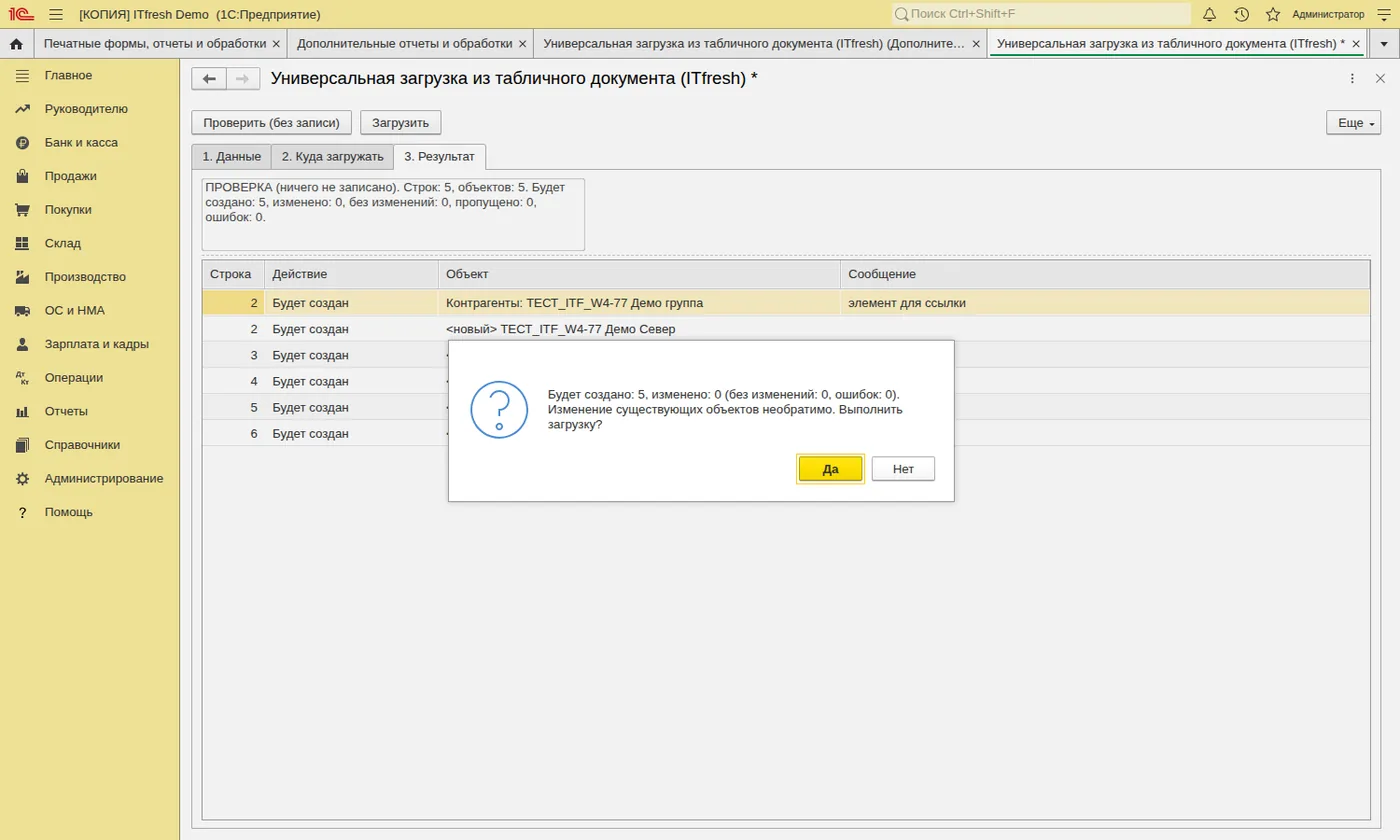Click the Загрузить button
Image resolution: width=1400 pixels, height=840 pixels.
pyautogui.click(x=400, y=122)
